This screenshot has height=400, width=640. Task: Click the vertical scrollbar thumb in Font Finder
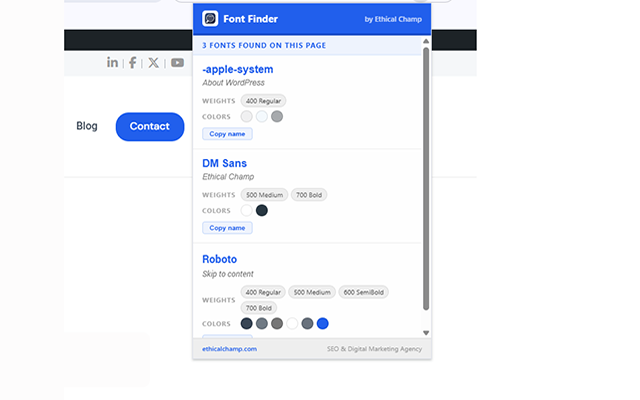(426, 179)
